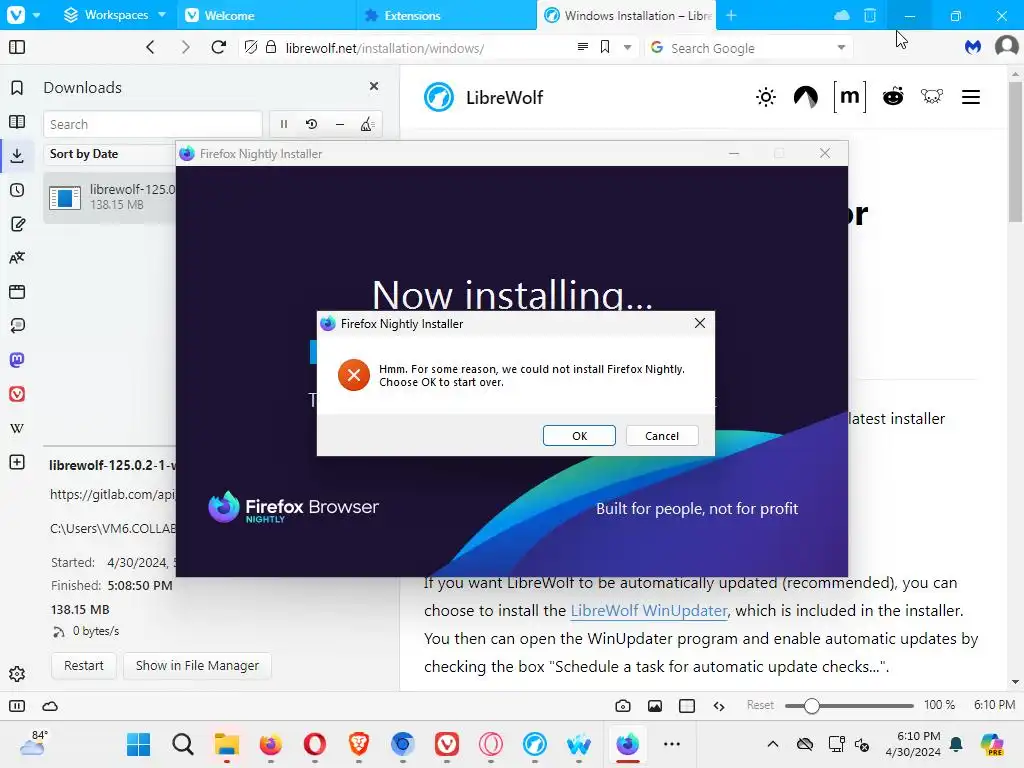Open the Sort by Date dropdown

click(x=110, y=154)
